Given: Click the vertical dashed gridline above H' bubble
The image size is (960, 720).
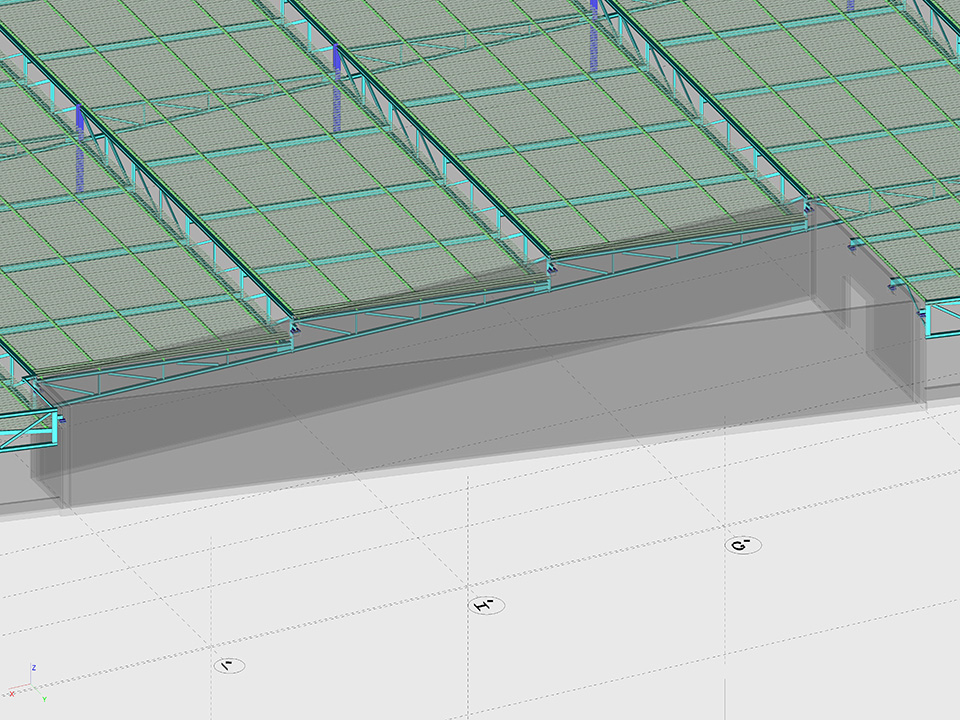Looking at the screenshot, I should tap(469, 530).
